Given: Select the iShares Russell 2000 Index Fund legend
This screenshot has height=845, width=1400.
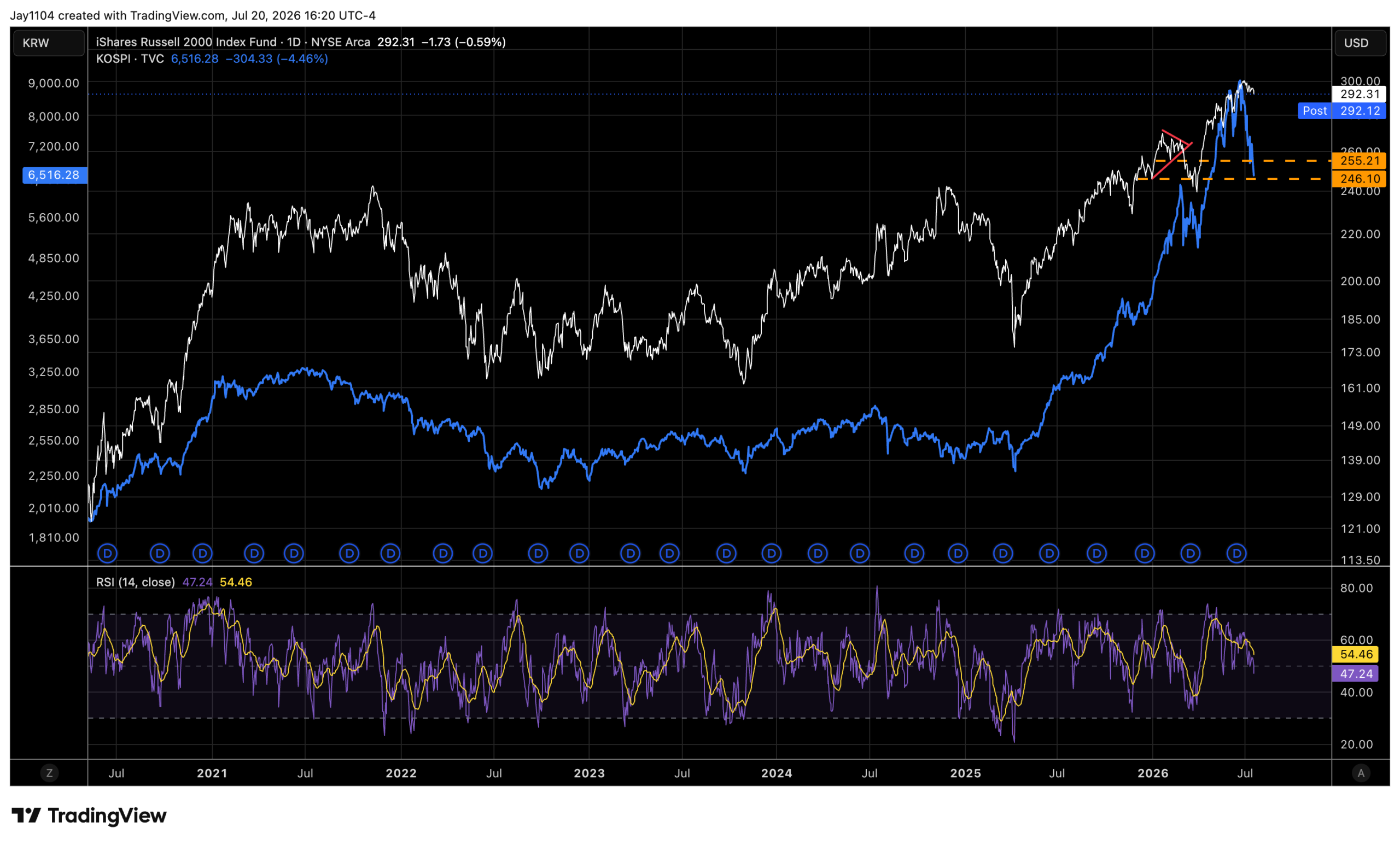Looking at the screenshot, I should [x=233, y=42].
